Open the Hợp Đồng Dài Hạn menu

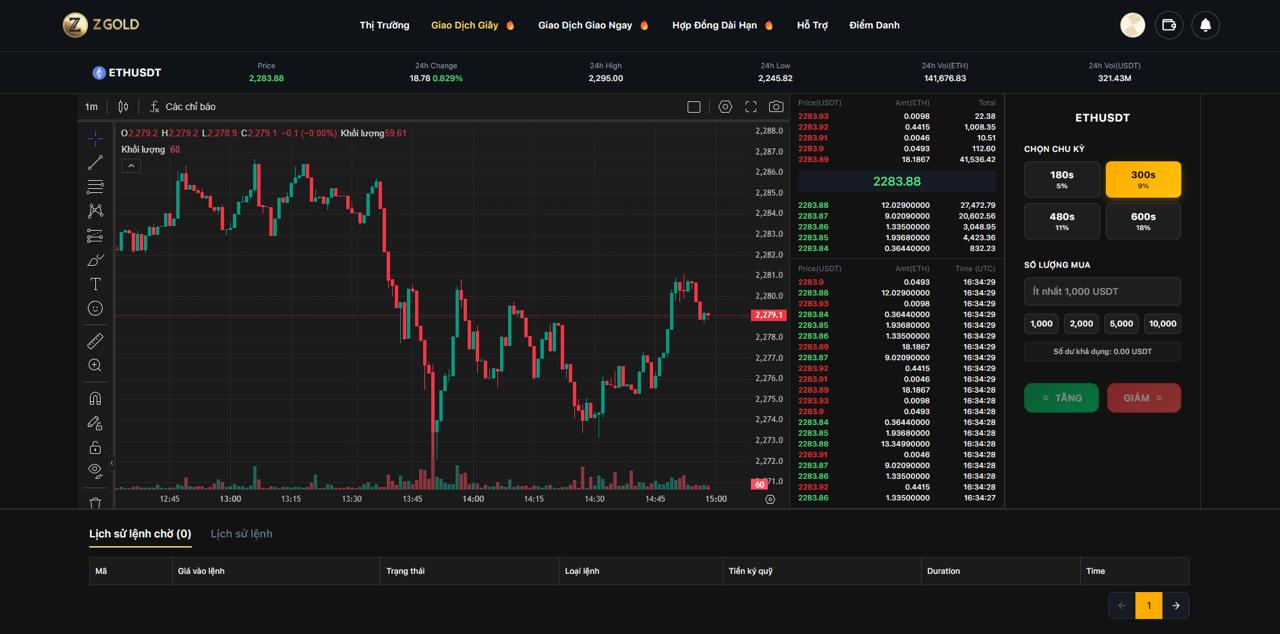click(x=723, y=25)
